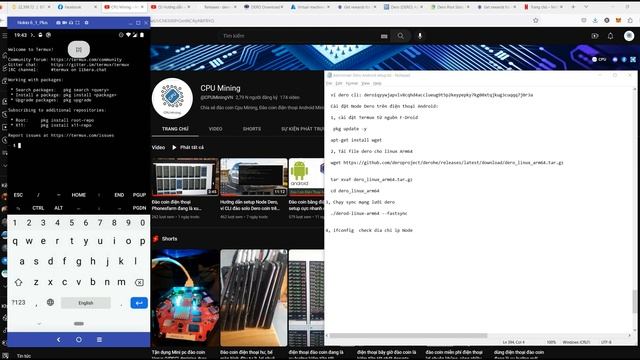Tap the English spacebar key
Viewport: 640px width, 360px height.
click(86, 303)
